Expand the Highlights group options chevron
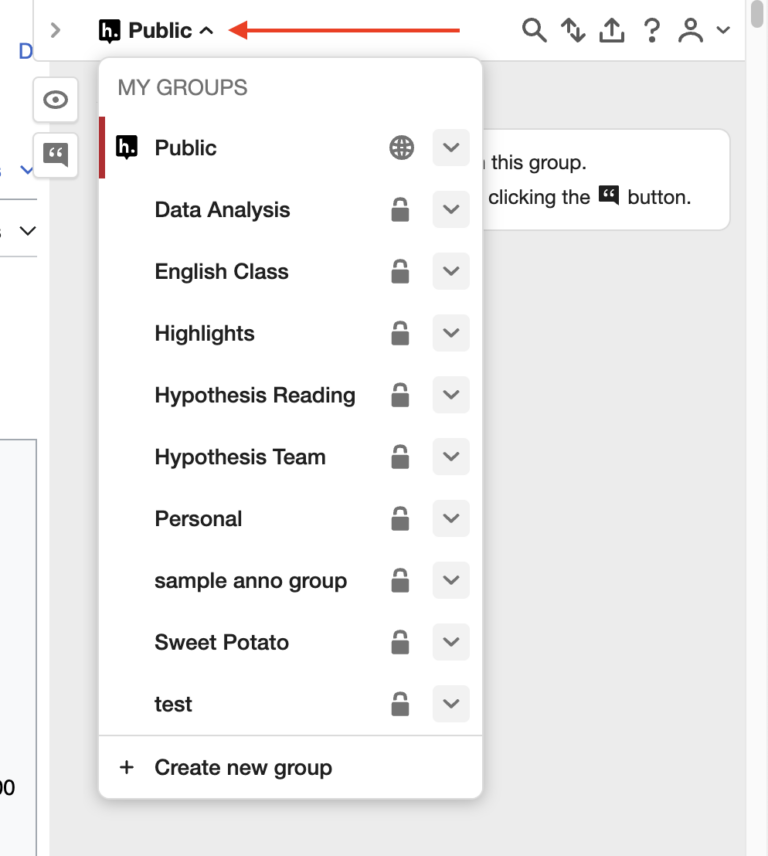The width and height of the screenshot is (768, 856). pyautogui.click(x=450, y=333)
